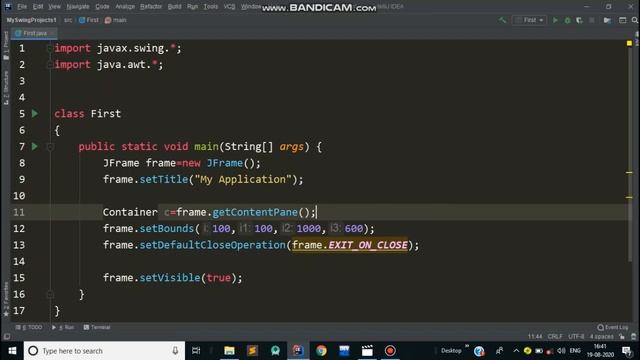The width and height of the screenshot is (640, 360).
Task: Click line number 14 in the gutter
Action: click(19, 261)
